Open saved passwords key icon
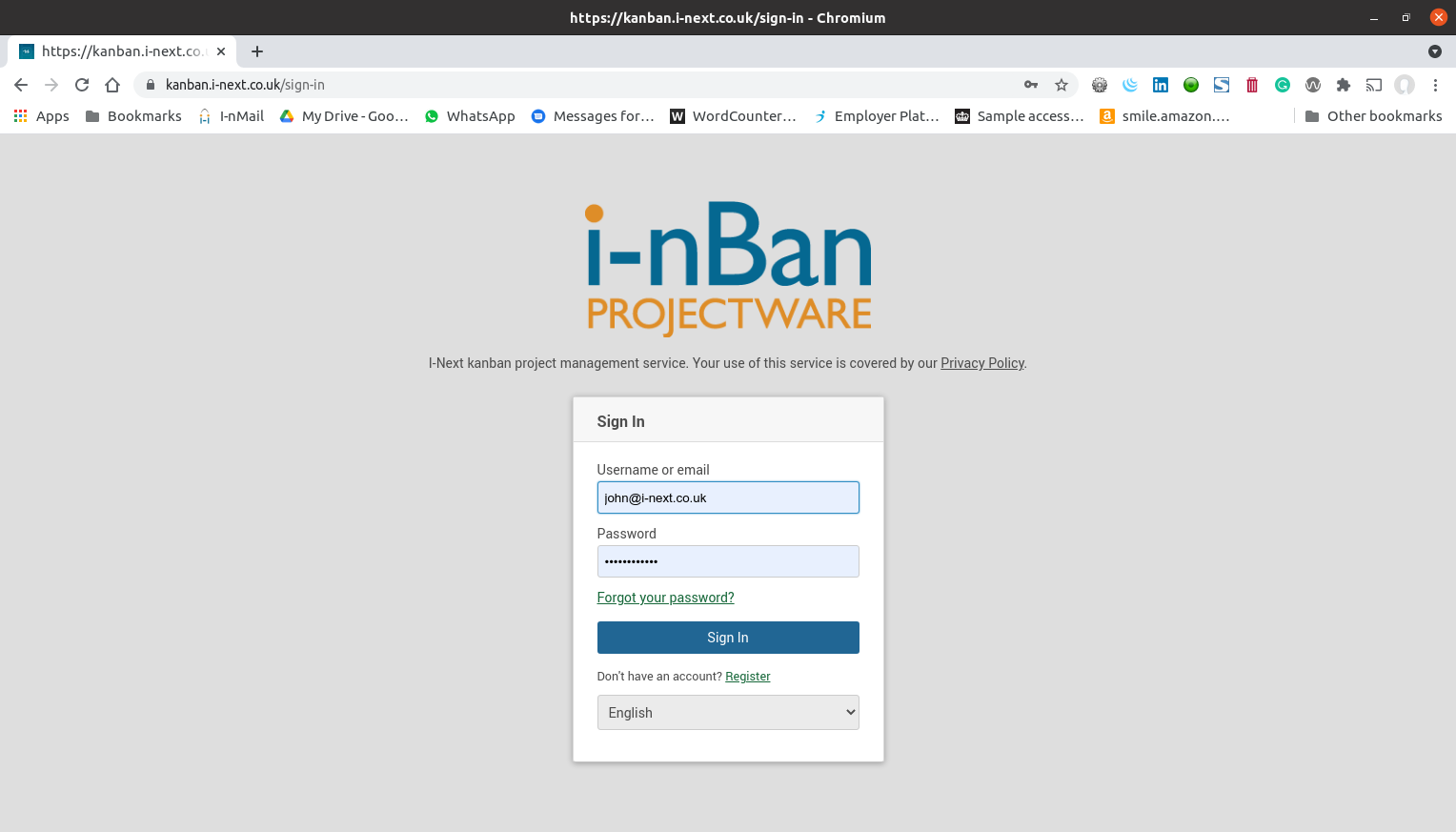 [1031, 85]
